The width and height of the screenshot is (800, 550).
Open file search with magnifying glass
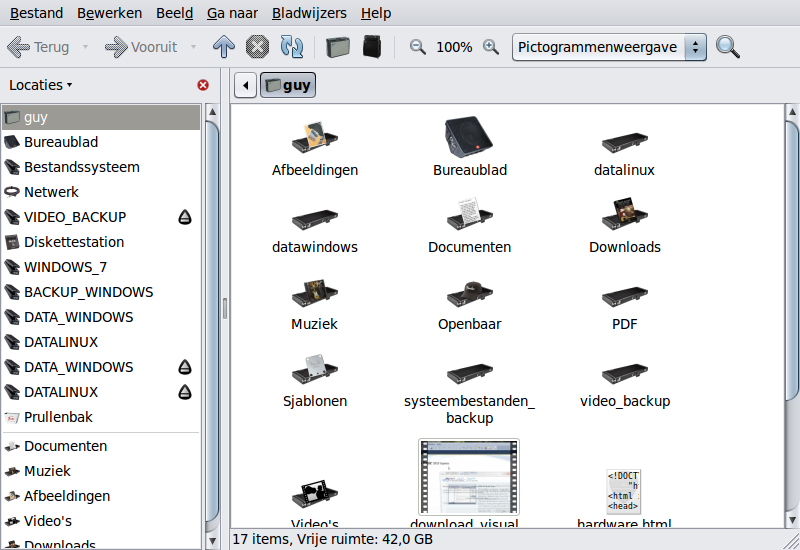728,47
